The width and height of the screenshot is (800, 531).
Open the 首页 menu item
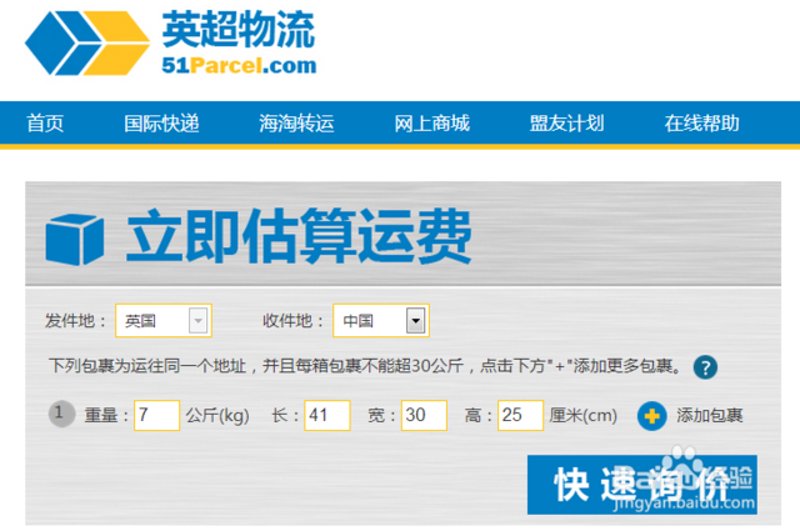click(45, 123)
